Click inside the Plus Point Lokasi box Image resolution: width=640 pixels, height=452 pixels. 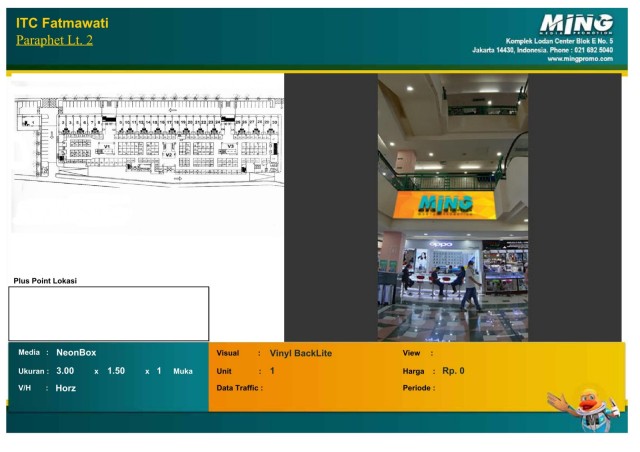pos(109,314)
